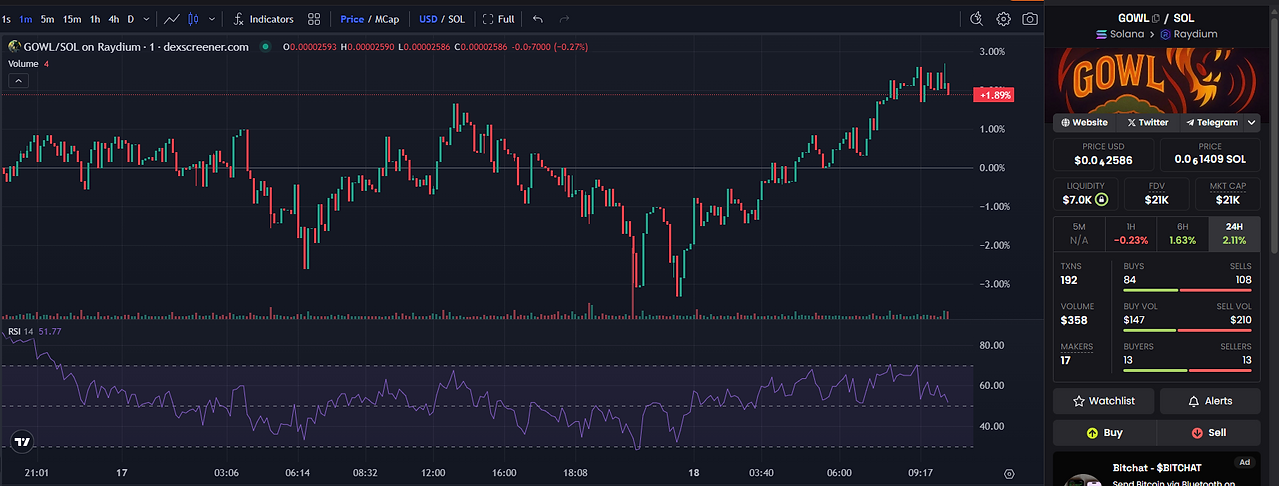
Task: Switch chart denomination to SOL
Action: pos(456,19)
